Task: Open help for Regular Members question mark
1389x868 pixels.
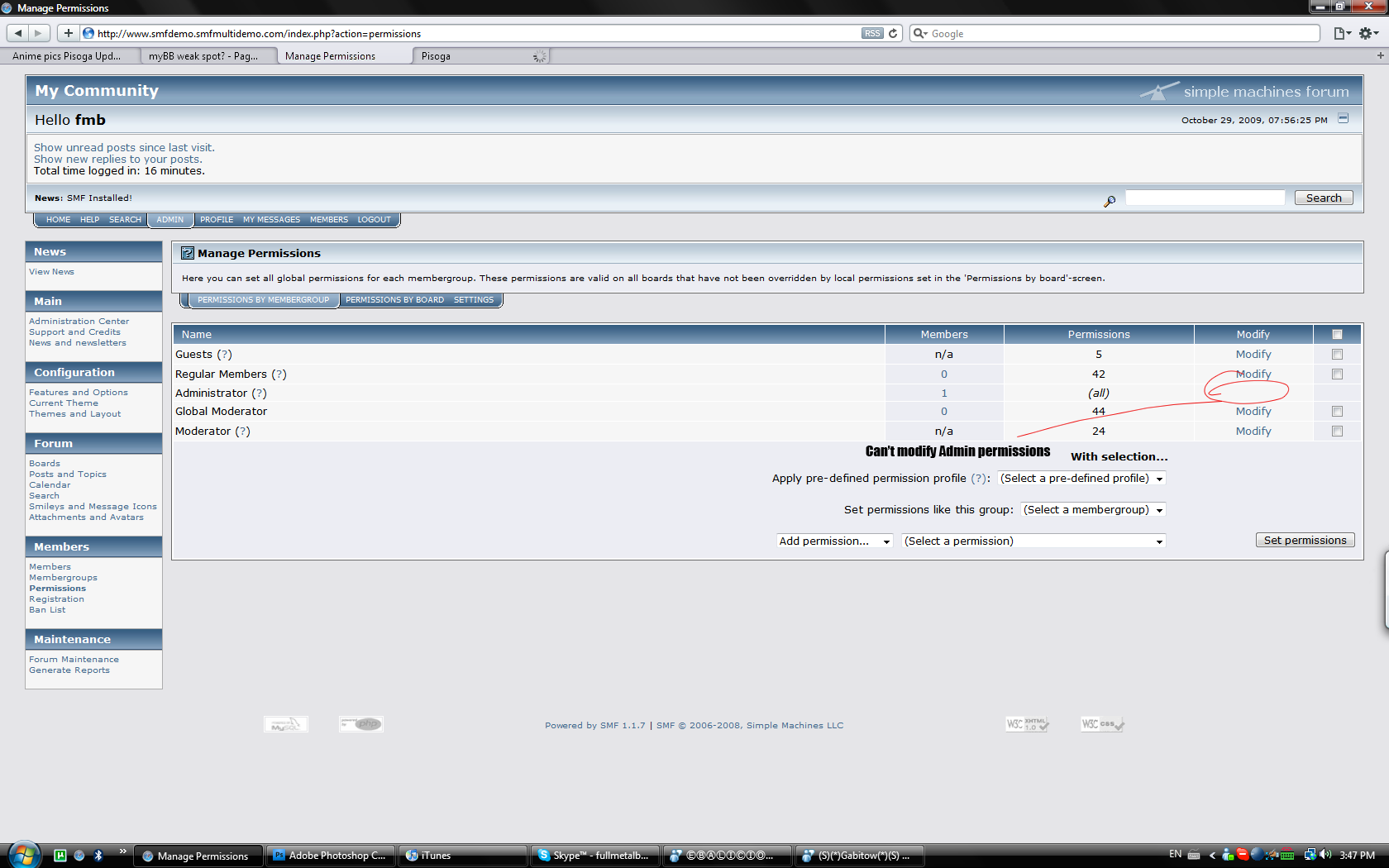Action: coord(279,374)
